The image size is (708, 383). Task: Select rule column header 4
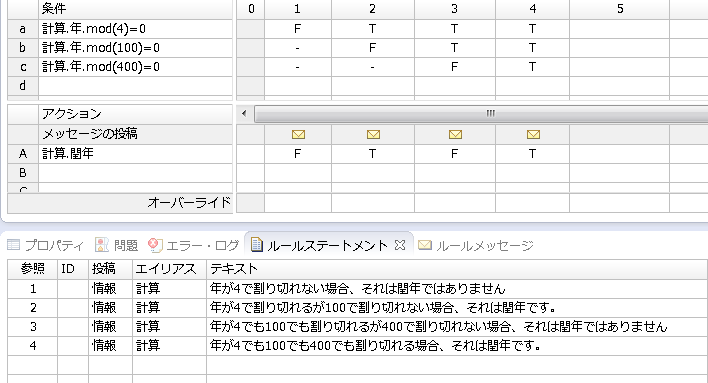pyautogui.click(x=533, y=9)
